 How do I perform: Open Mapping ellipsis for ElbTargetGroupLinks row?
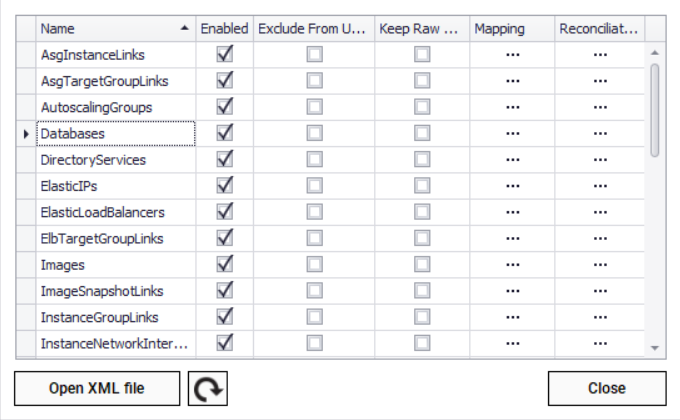[513, 239]
